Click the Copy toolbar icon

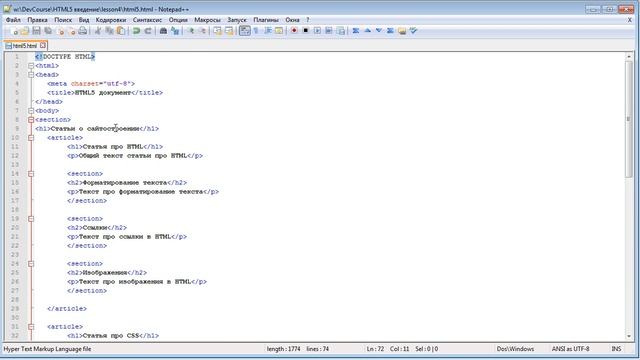109,31
